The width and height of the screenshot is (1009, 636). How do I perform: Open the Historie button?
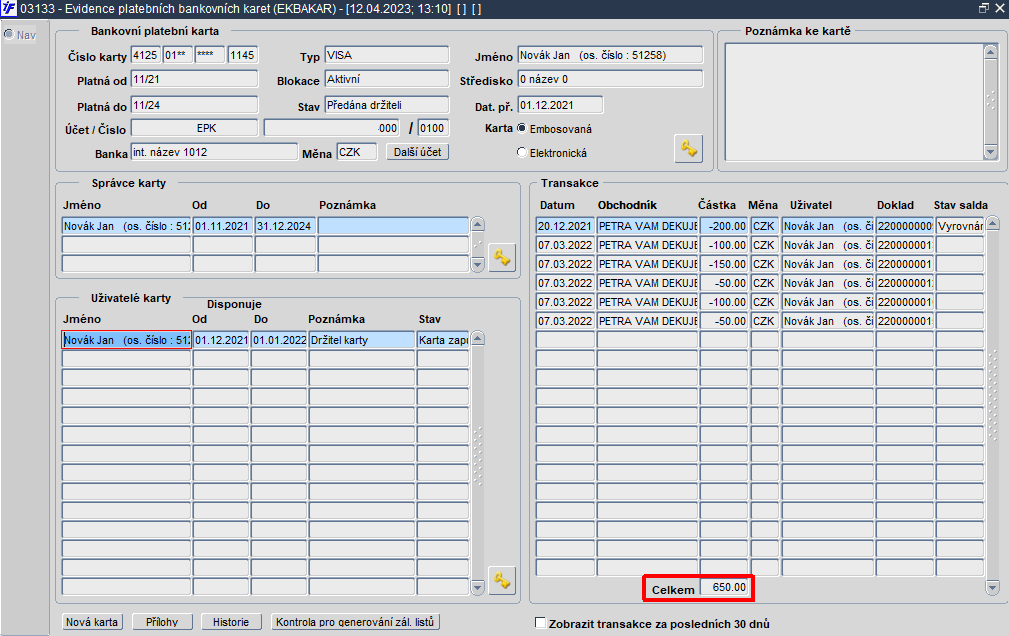tap(231, 622)
